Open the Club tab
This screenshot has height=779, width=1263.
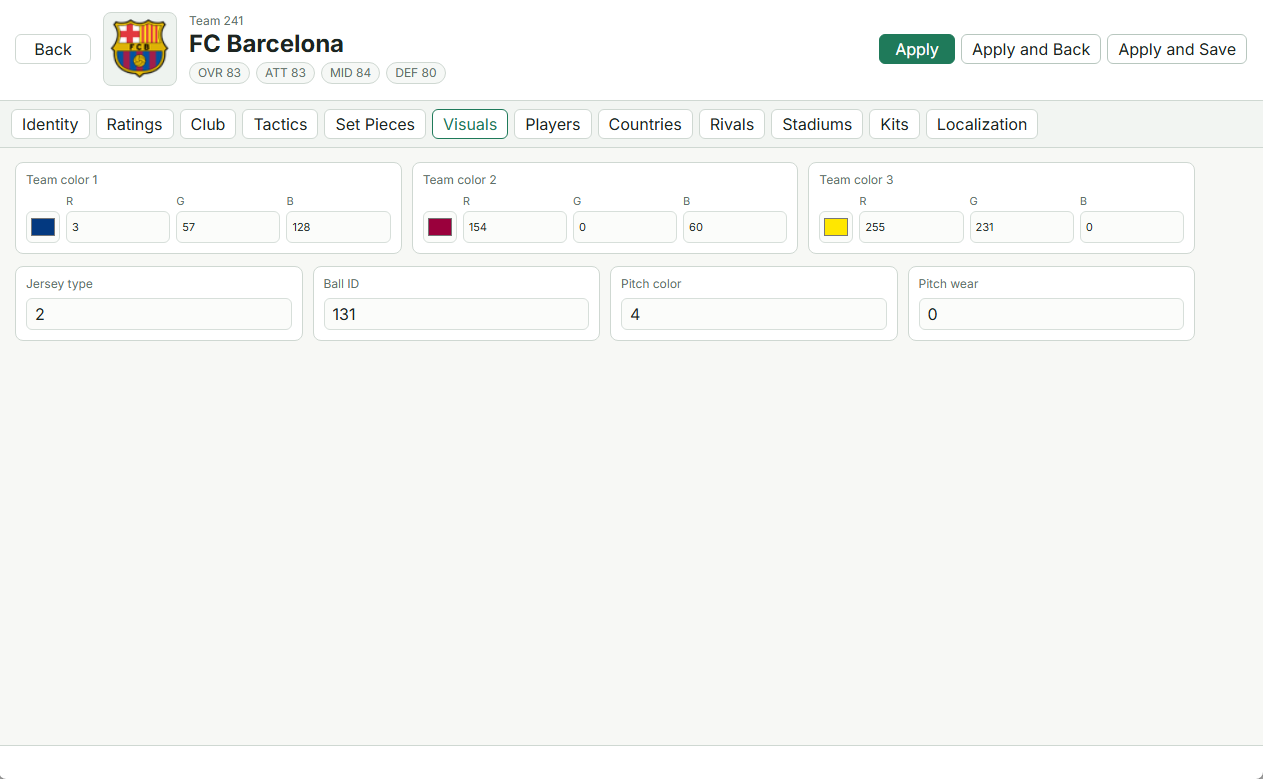[x=208, y=124]
